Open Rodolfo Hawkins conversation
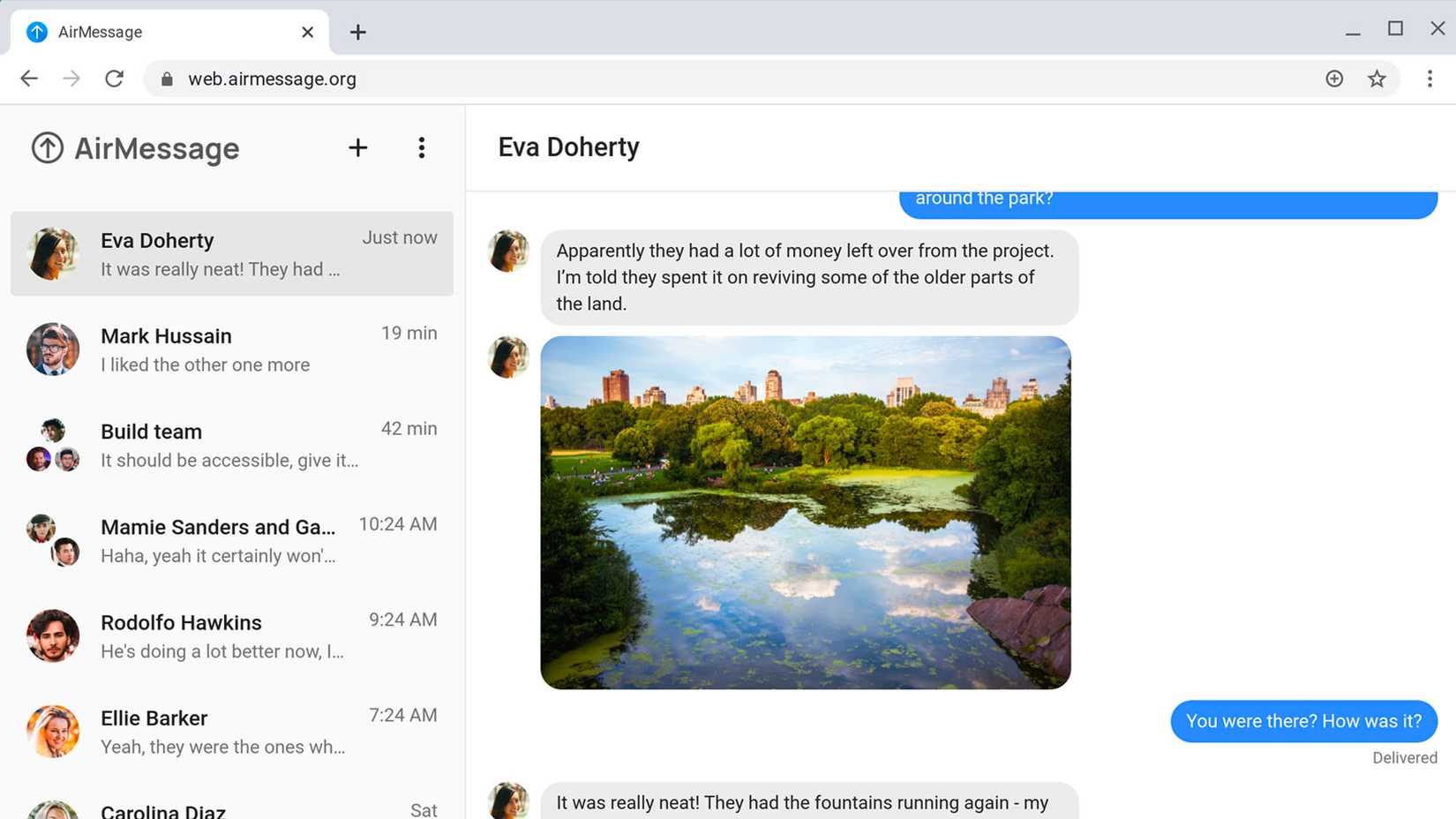1456x819 pixels. 231,635
